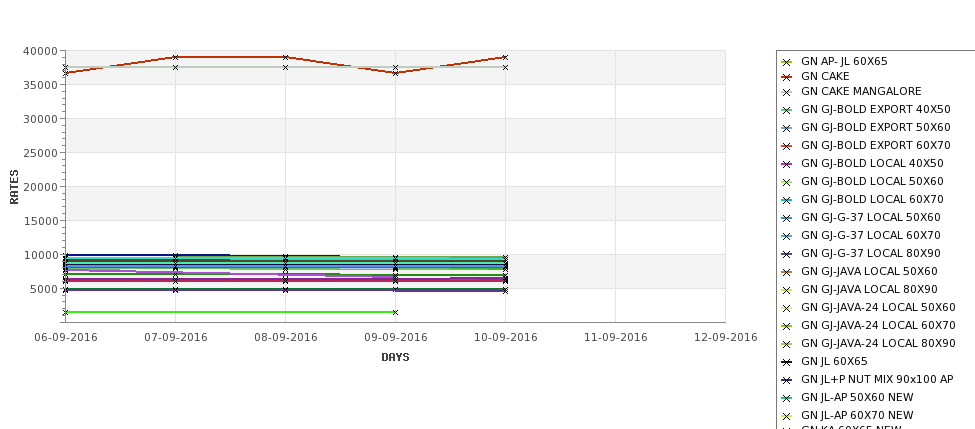Click the RATES y-axis title
This screenshot has height=429, width=975.
[x=14, y=187]
